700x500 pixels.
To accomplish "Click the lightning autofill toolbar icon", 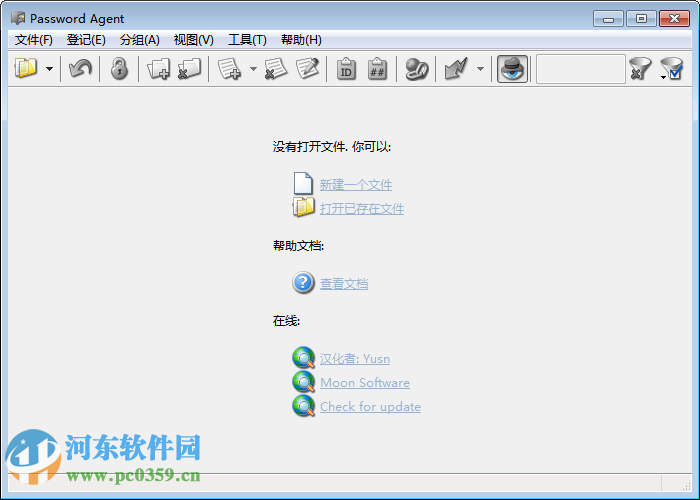I will click(x=456, y=69).
